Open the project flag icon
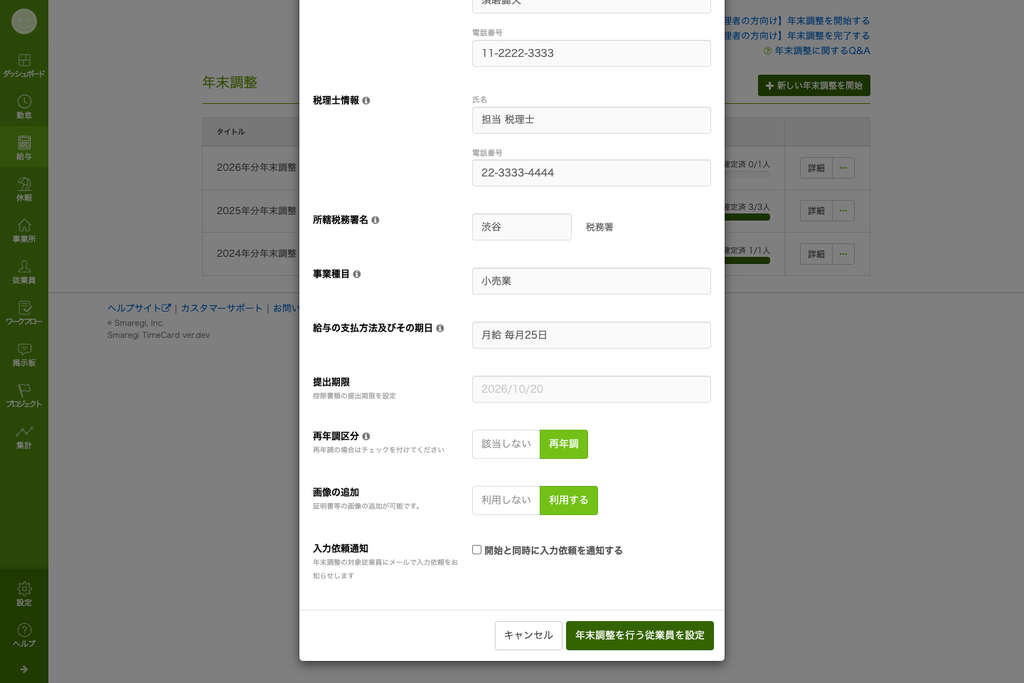 point(24,395)
